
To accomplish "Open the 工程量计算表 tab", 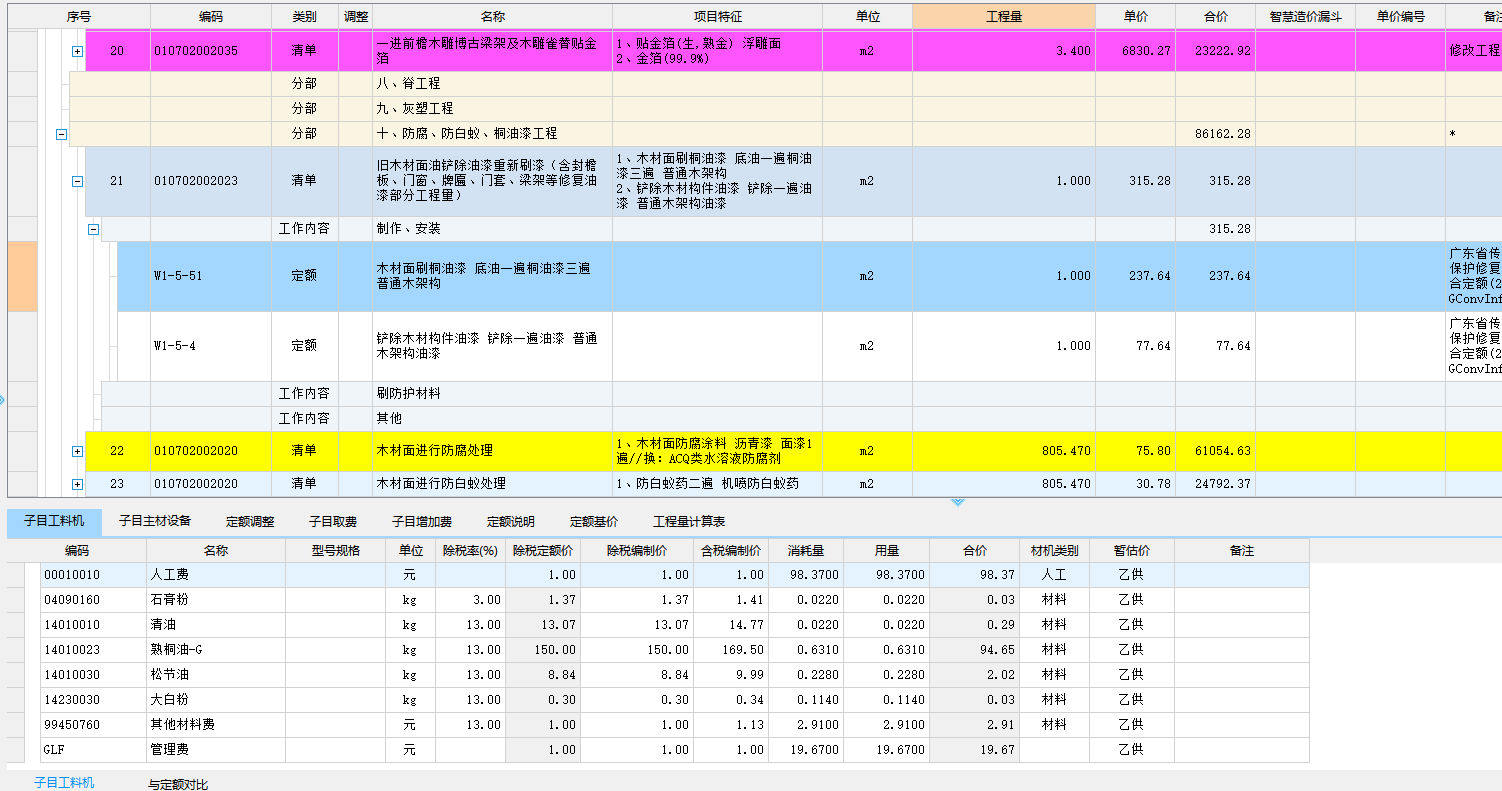I will pos(689,521).
